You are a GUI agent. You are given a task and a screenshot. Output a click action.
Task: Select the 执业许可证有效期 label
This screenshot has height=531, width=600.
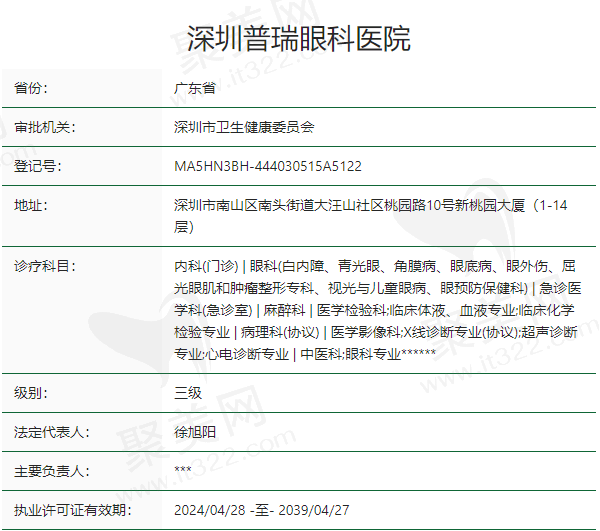(73, 510)
